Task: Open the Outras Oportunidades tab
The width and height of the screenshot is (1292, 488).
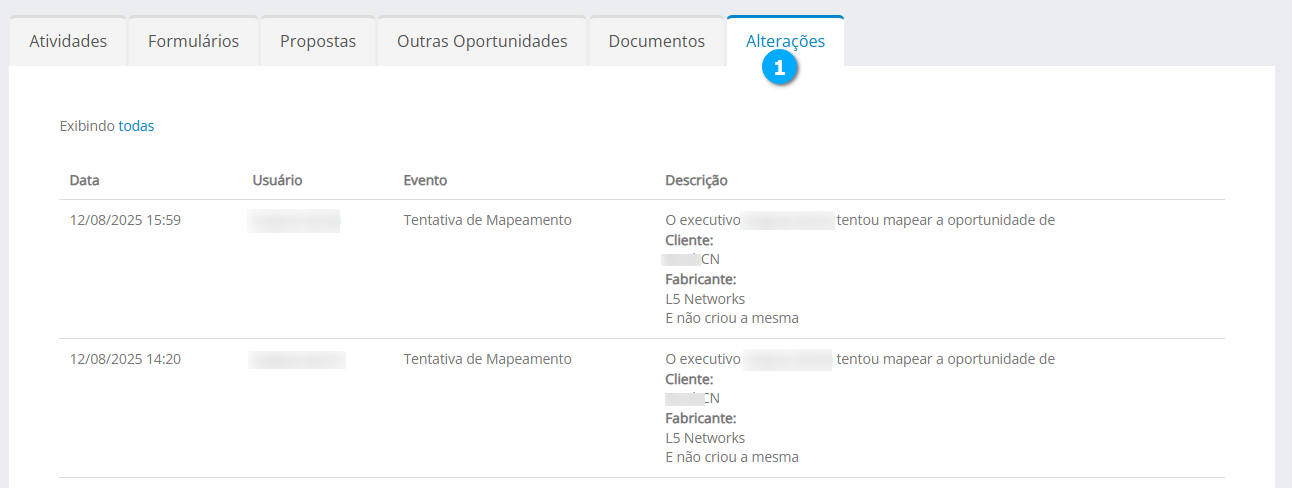Action: pos(482,41)
